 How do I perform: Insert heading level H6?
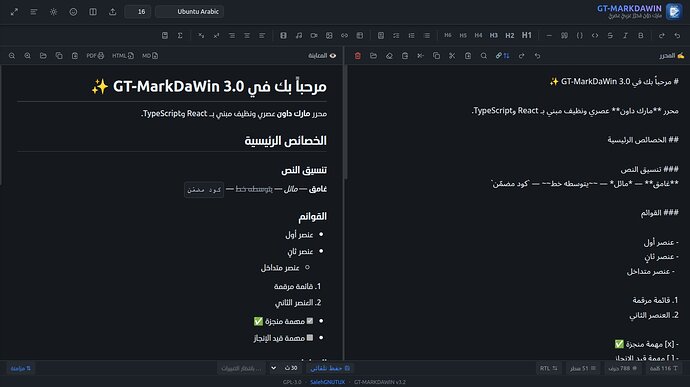coord(448,35)
